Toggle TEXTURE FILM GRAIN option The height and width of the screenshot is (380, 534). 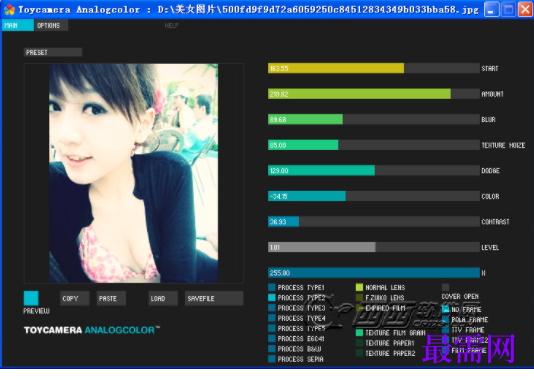391,333
